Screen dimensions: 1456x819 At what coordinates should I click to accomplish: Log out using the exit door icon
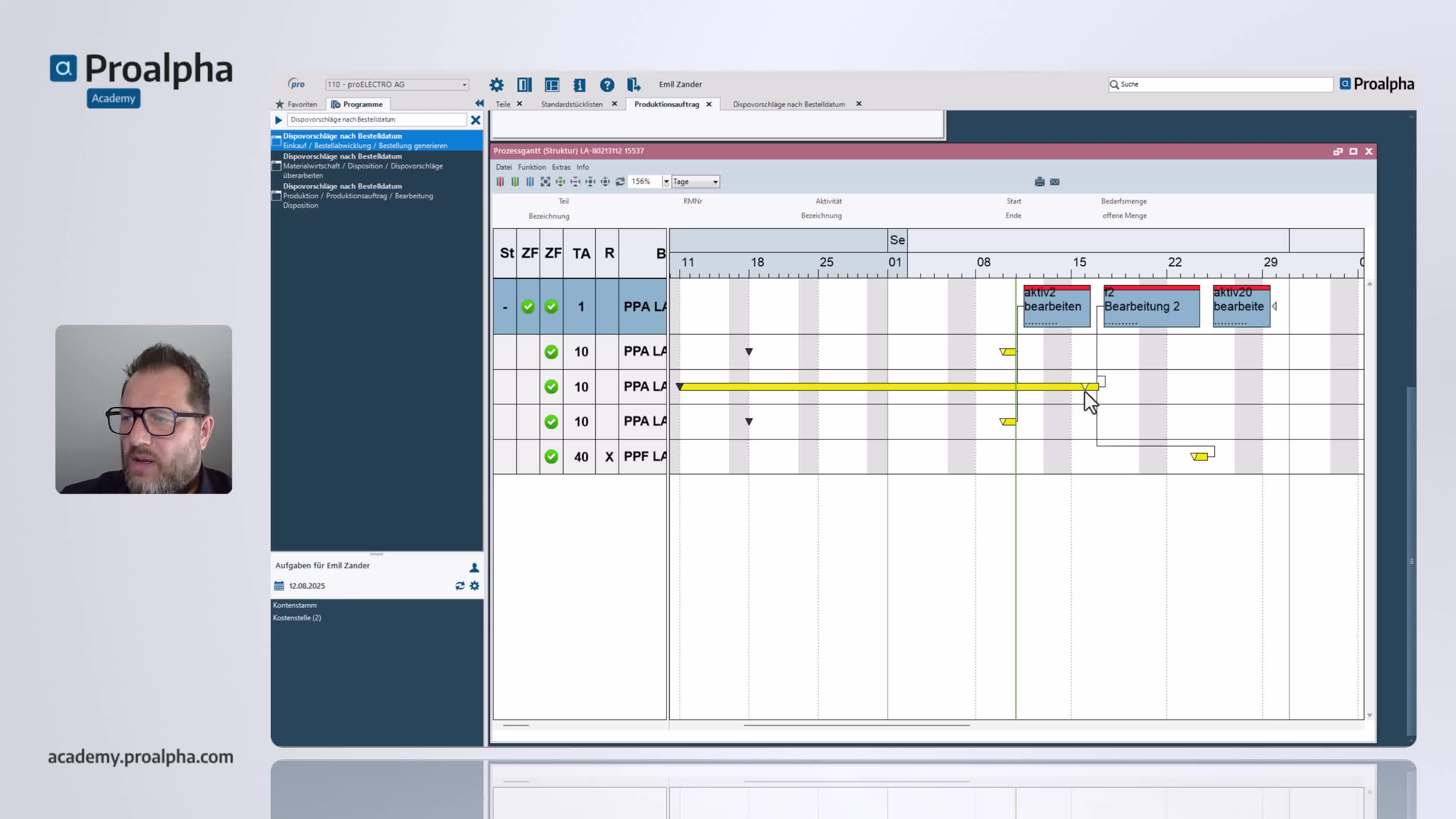pos(633,84)
